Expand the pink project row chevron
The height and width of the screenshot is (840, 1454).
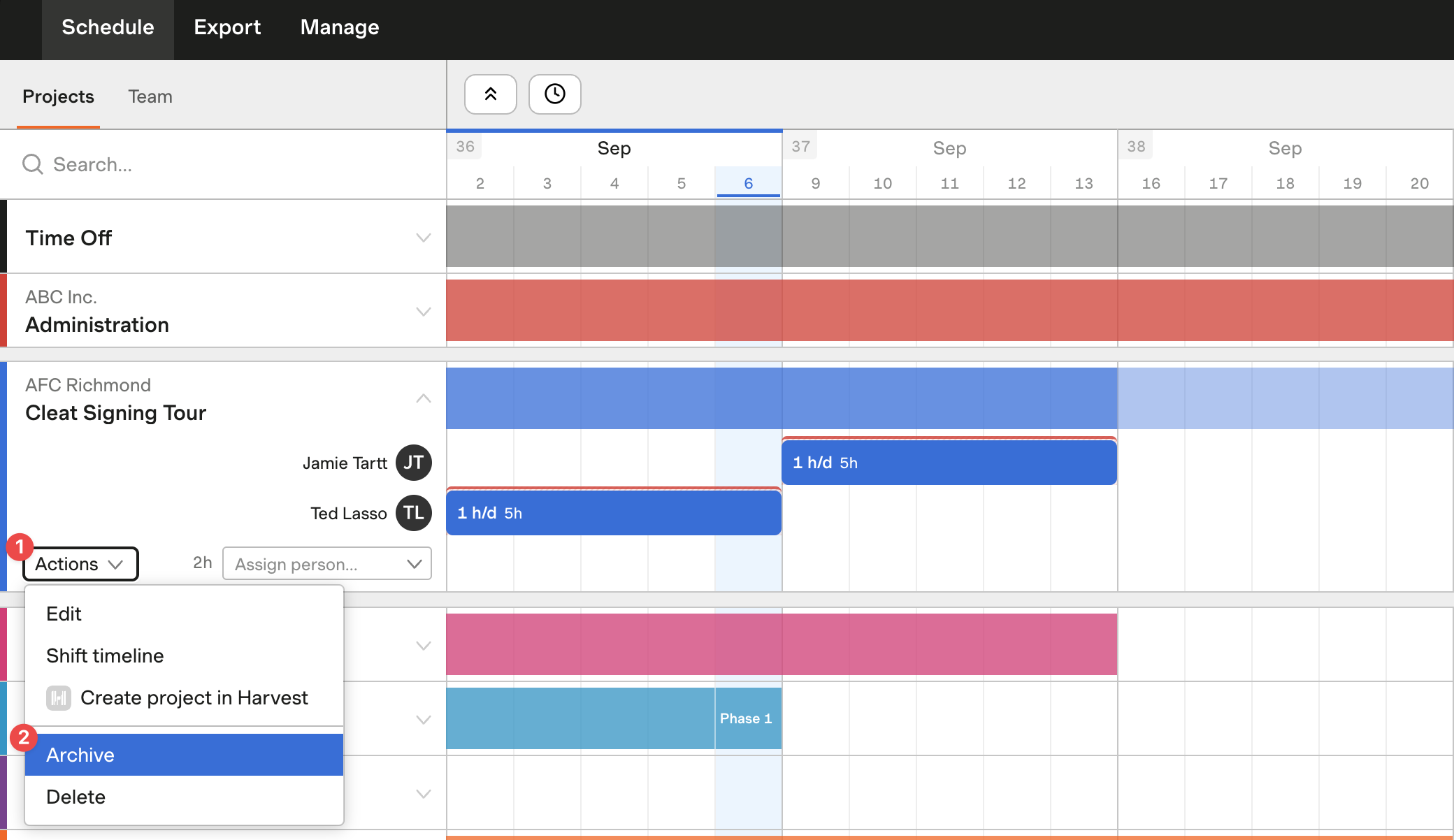(423, 646)
